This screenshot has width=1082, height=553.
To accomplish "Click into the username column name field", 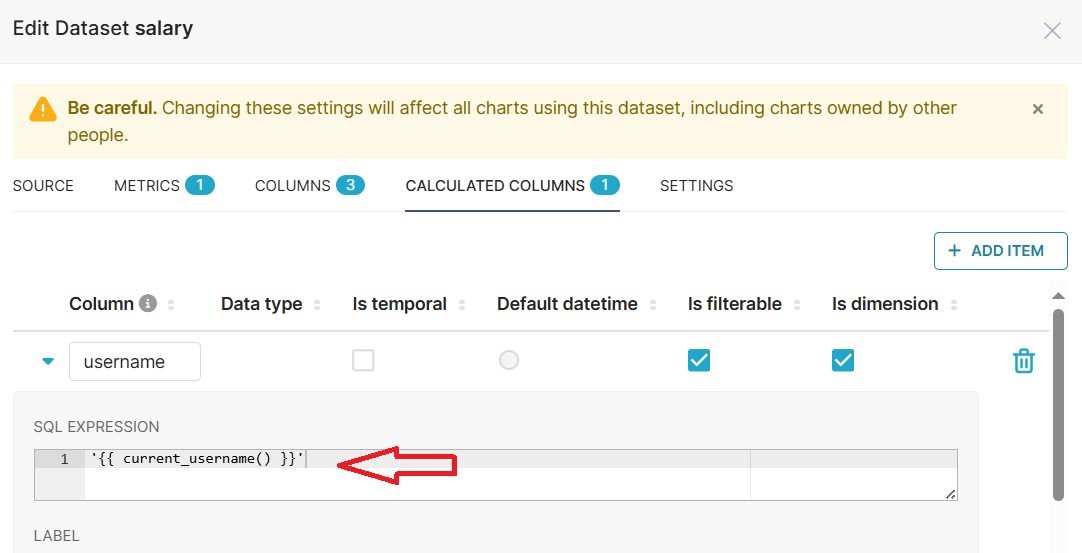I will pos(135,361).
